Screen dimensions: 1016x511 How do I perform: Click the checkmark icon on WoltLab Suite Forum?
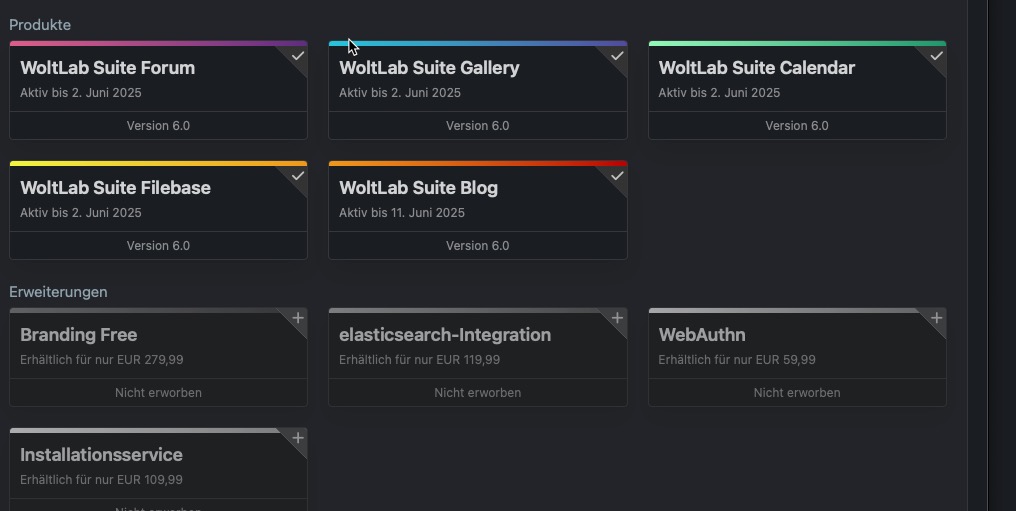(297, 56)
